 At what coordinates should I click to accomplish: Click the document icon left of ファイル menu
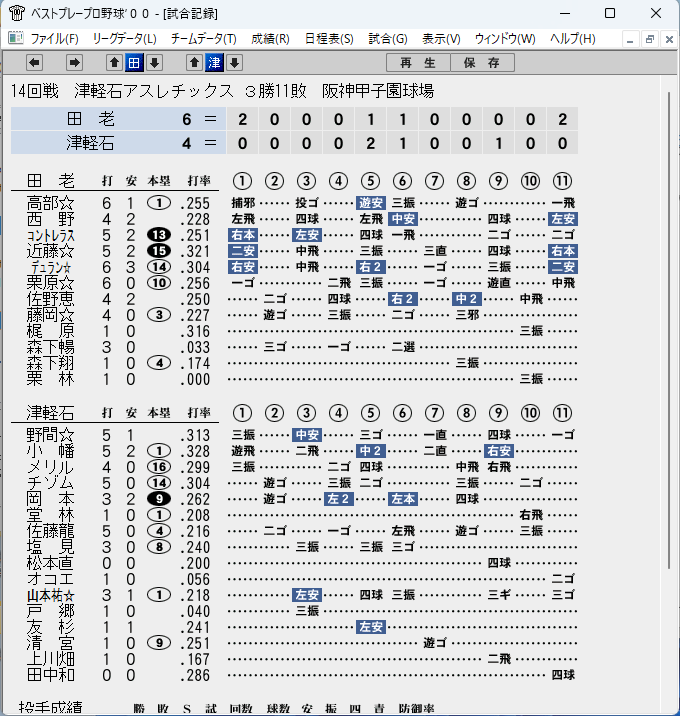click(x=16, y=38)
